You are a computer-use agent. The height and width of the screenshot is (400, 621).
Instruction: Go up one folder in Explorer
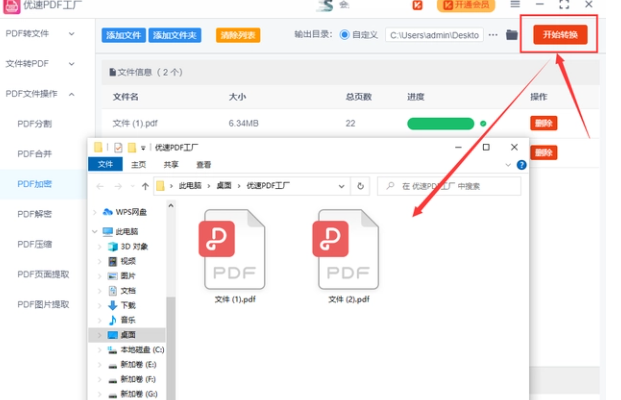pos(145,186)
